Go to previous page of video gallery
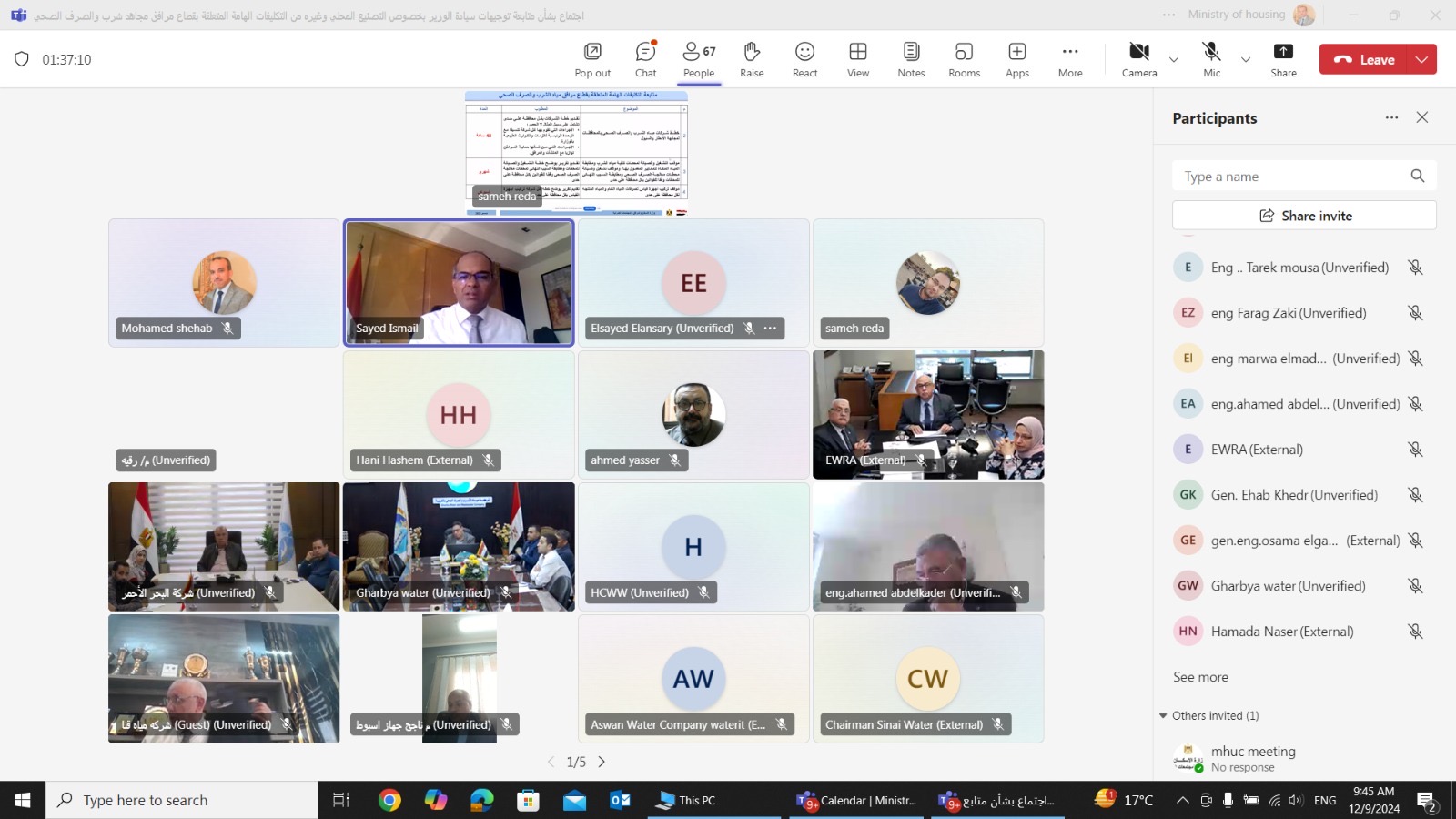The image size is (1456, 819). pyautogui.click(x=551, y=762)
